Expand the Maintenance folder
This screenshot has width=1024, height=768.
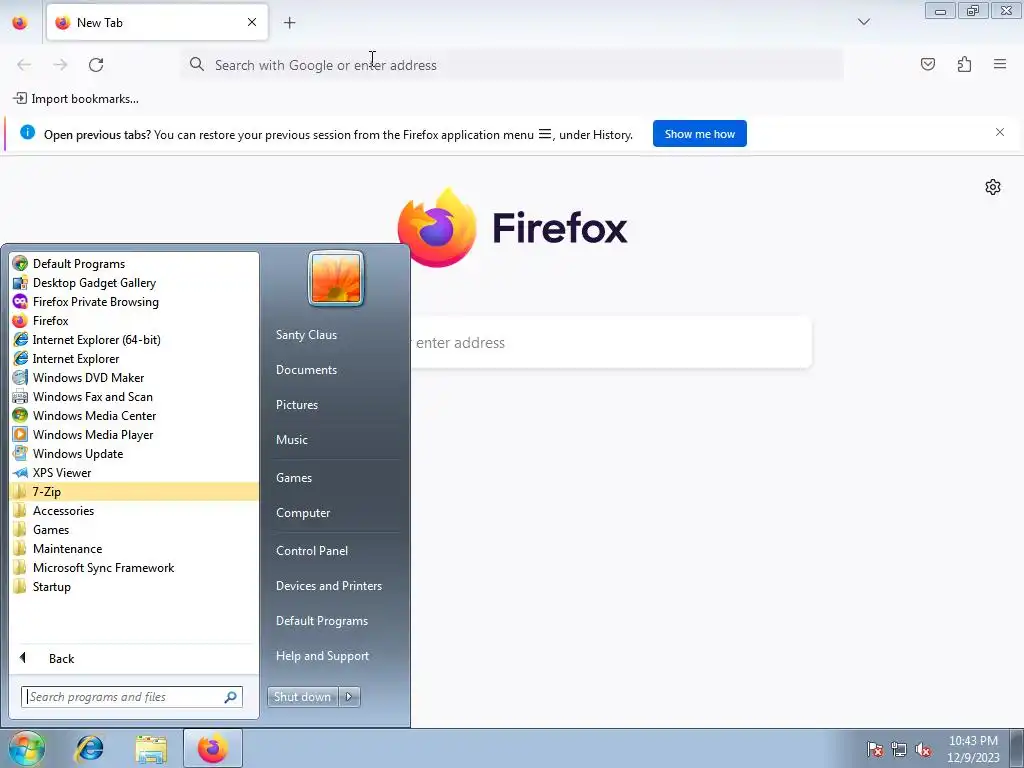point(134,549)
